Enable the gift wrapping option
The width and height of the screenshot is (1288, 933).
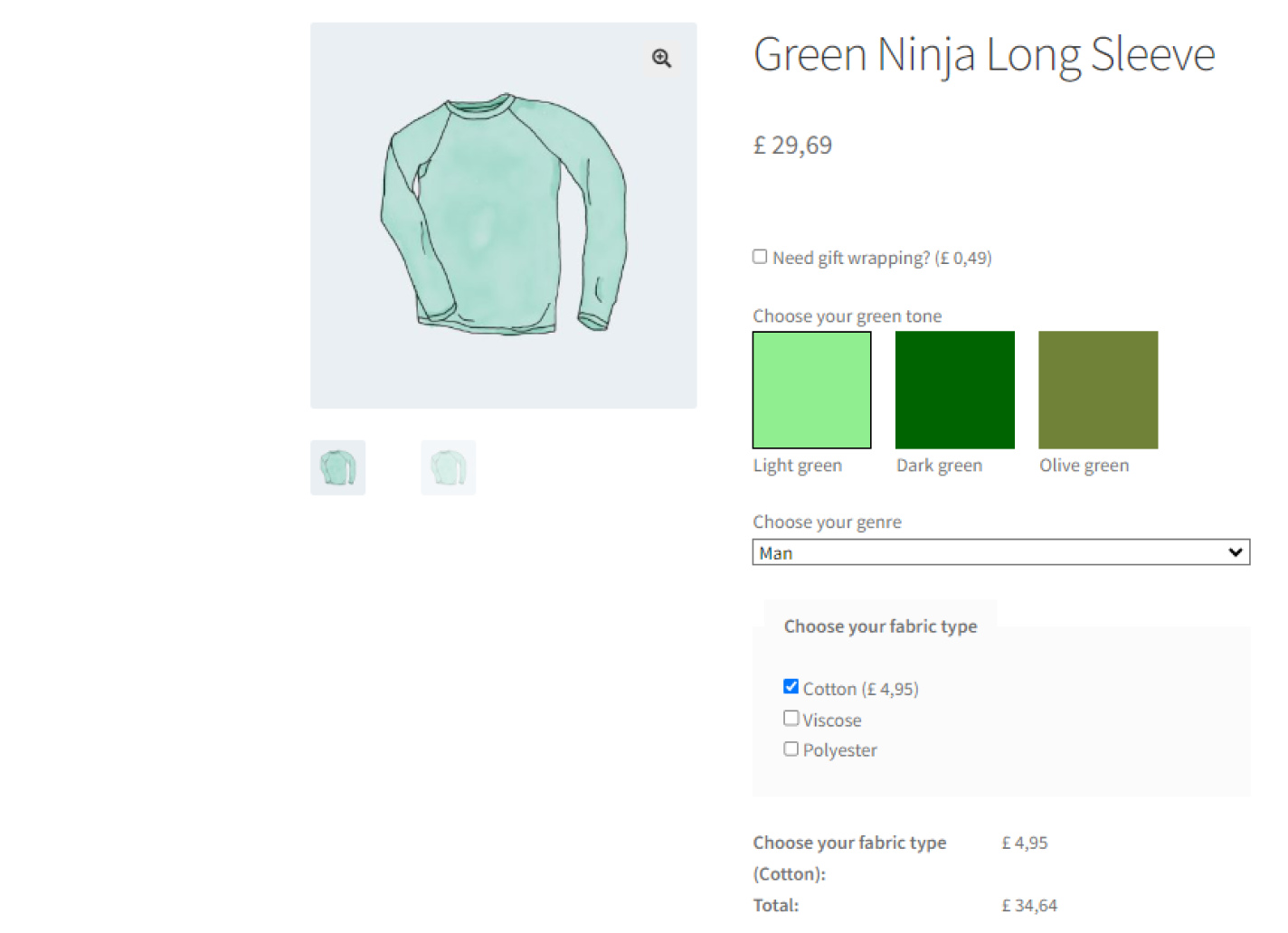tap(760, 256)
